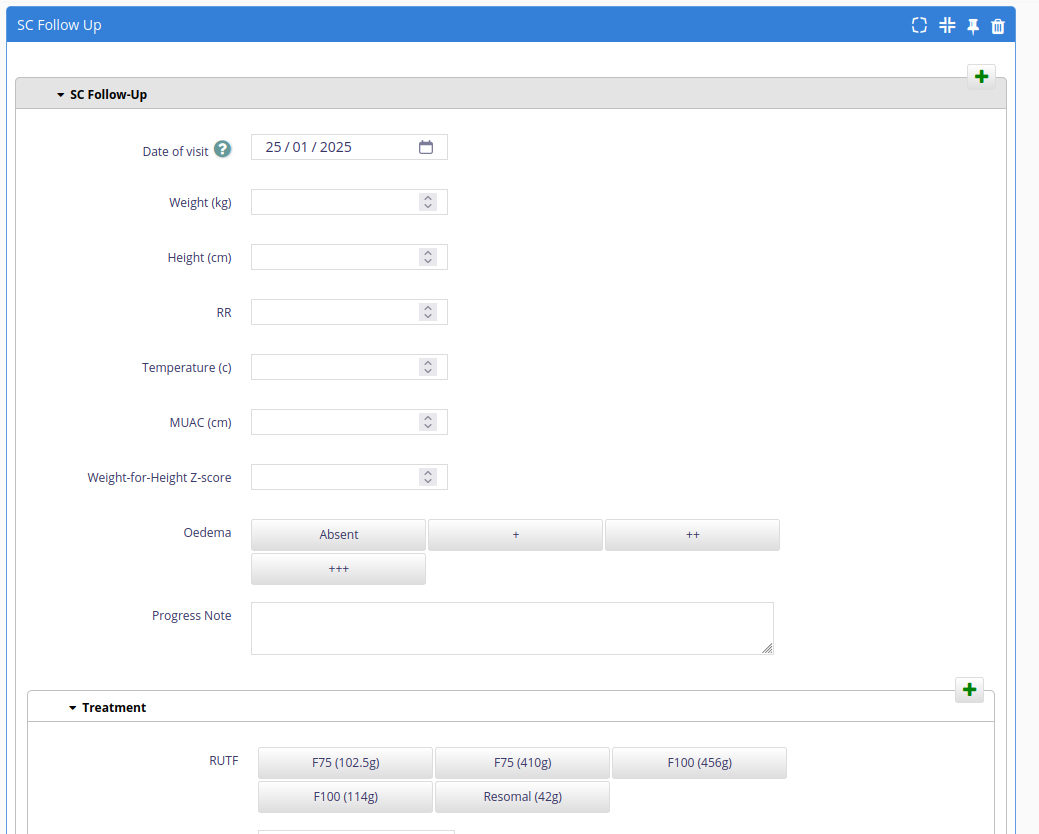Screen dimensions: 1039x834
Task: Click the Weight-for-Height Z-score input field
Action: [349, 477]
